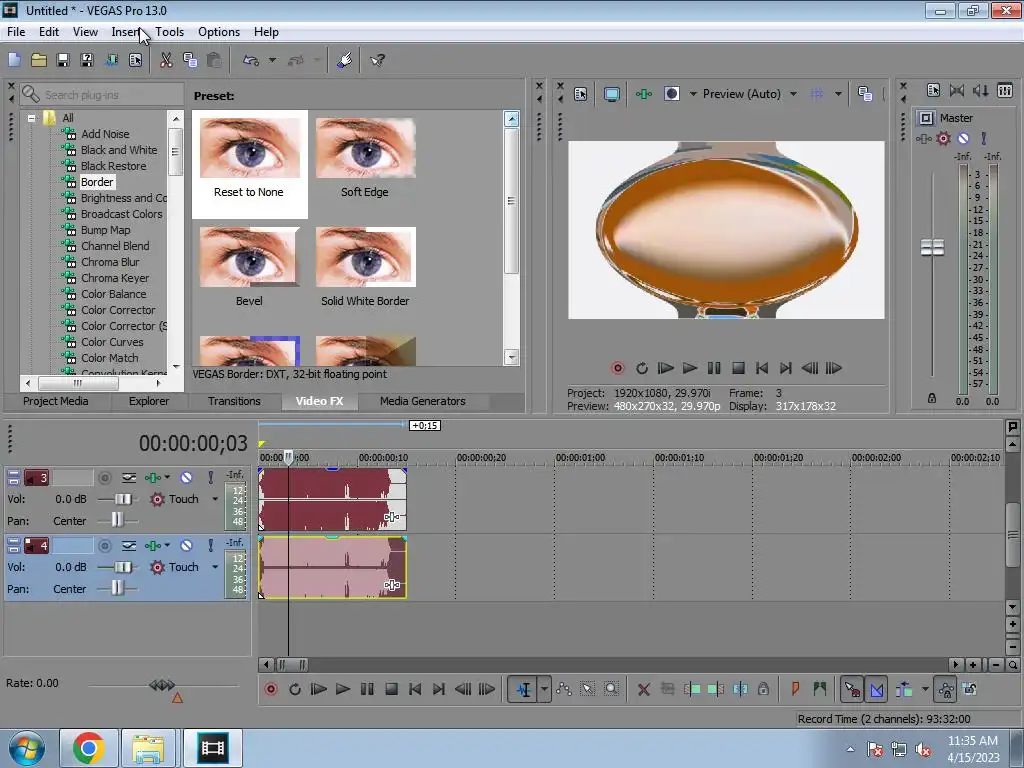This screenshot has height=768, width=1024.
Task: Click Preview on External Monitor icon
Action: click(x=612, y=94)
